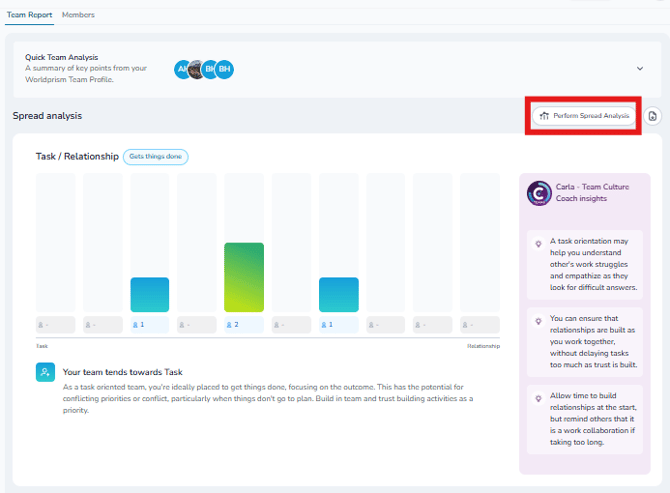Click the Carla coach avatar icon
The image size is (670, 493).
[539, 193]
